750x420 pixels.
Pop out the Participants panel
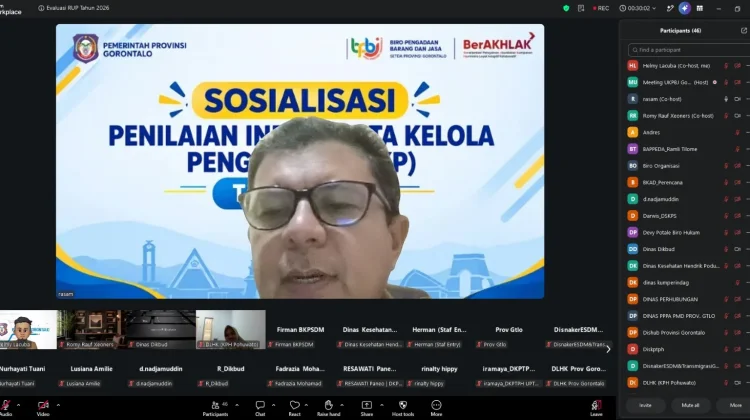[x=744, y=31]
